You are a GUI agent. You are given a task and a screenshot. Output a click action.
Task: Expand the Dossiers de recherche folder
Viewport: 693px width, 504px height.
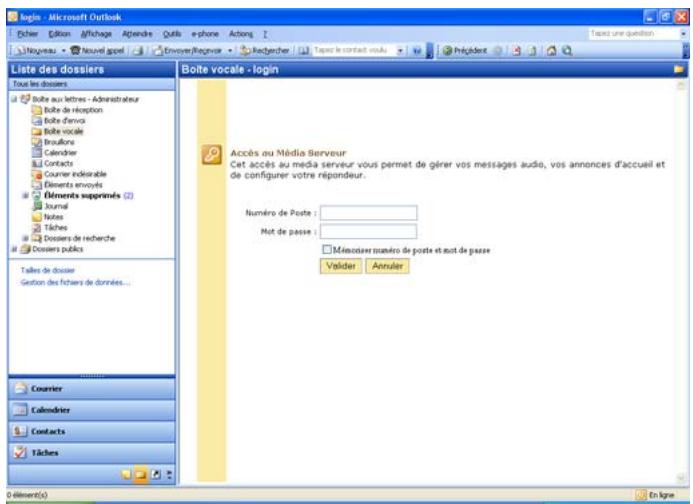coord(25,238)
